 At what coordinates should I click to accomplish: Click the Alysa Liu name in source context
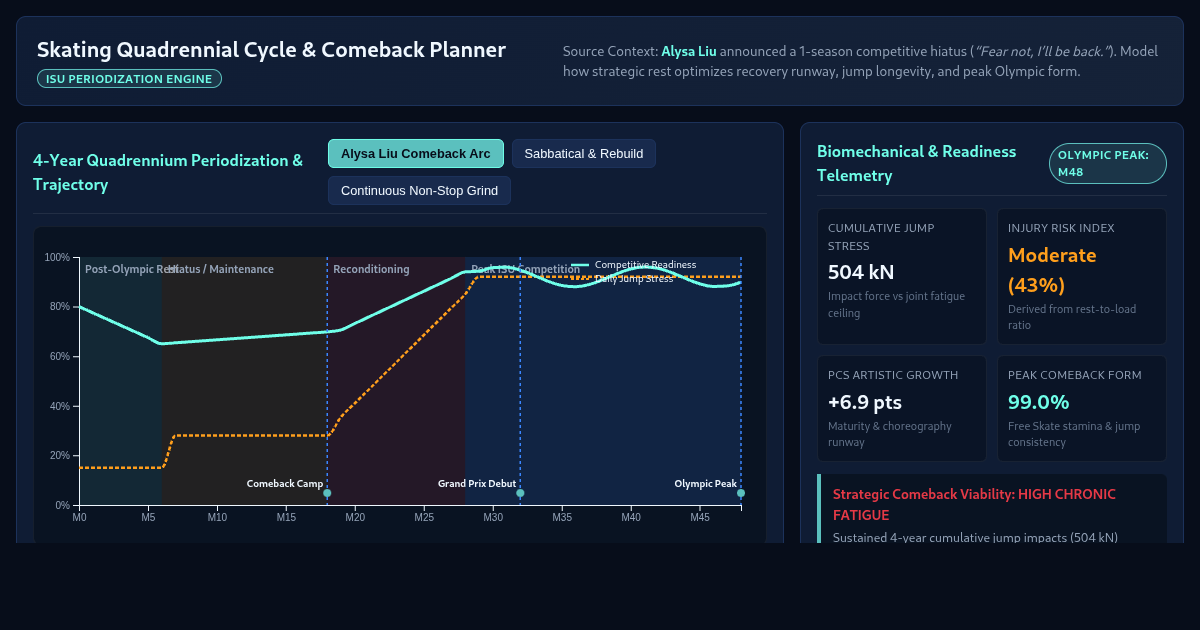click(x=689, y=51)
